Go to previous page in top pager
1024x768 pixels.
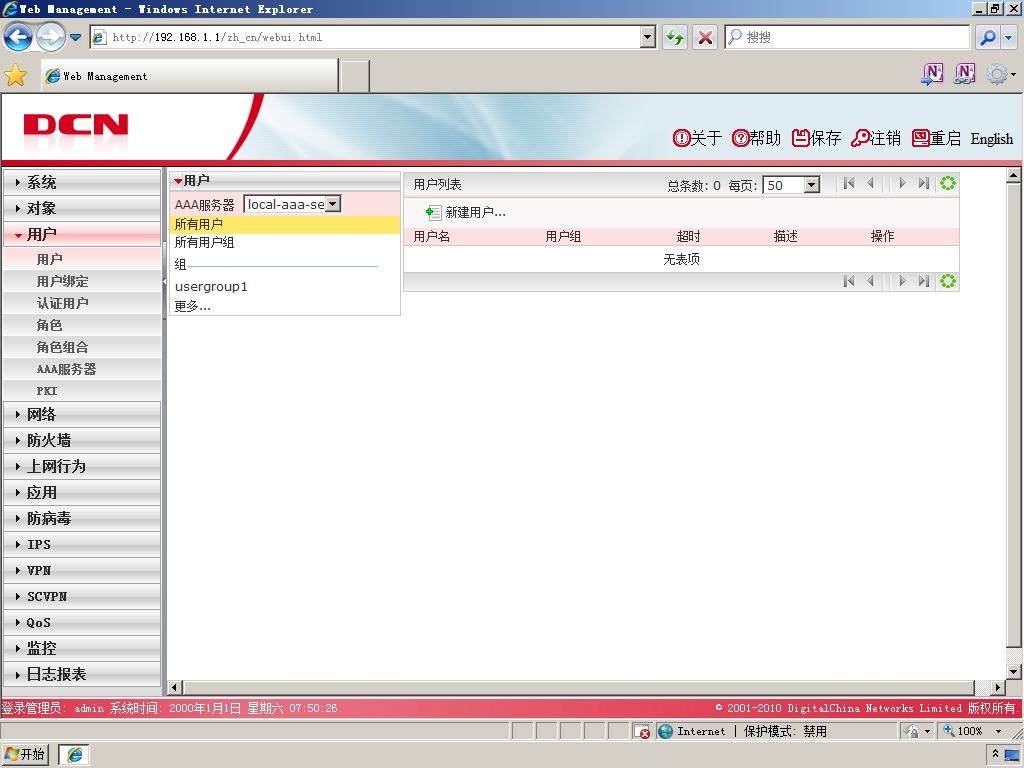(x=871, y=184)
